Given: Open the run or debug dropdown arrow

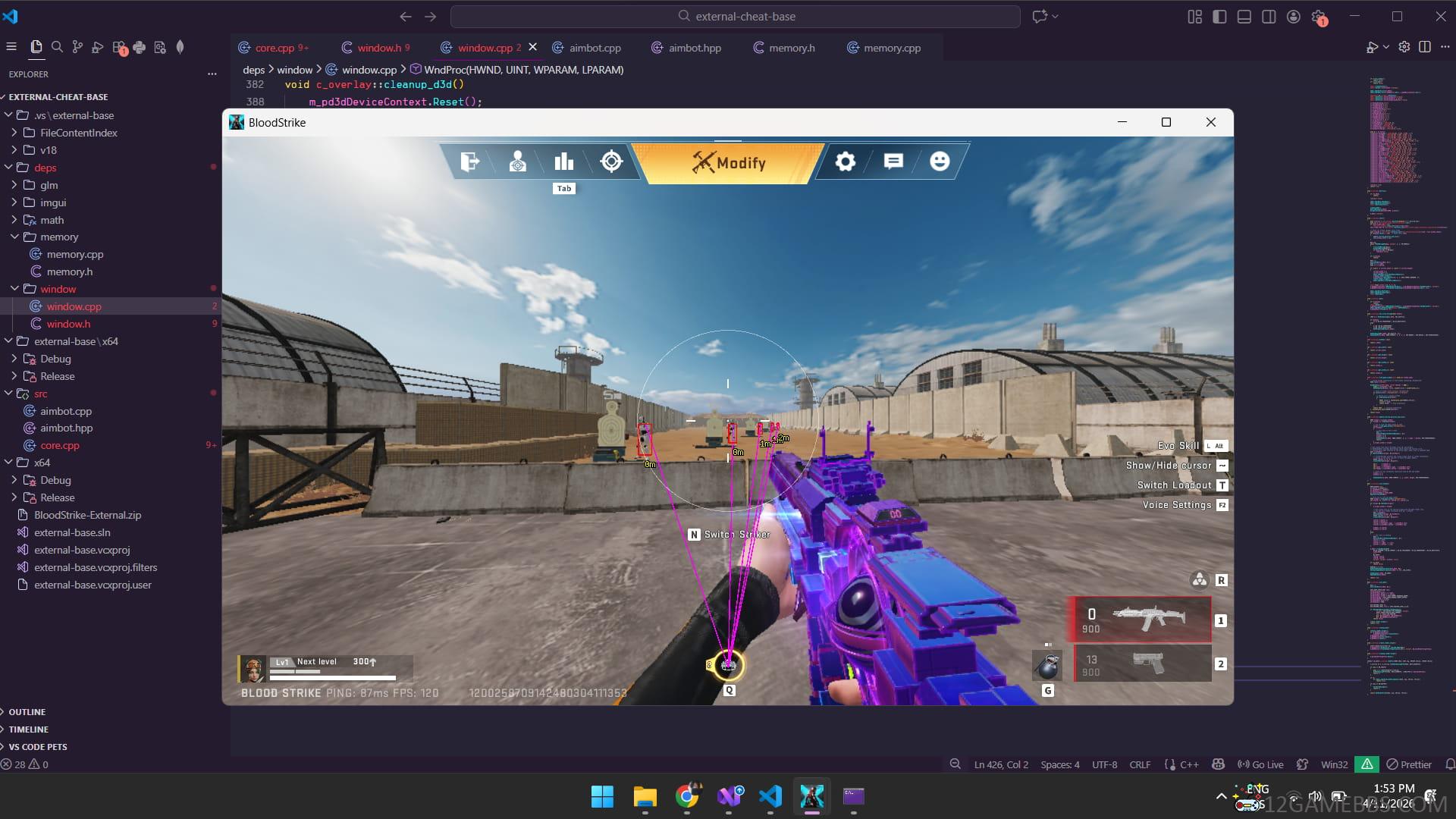Looking at the screenshot, I should [1386, 47].
